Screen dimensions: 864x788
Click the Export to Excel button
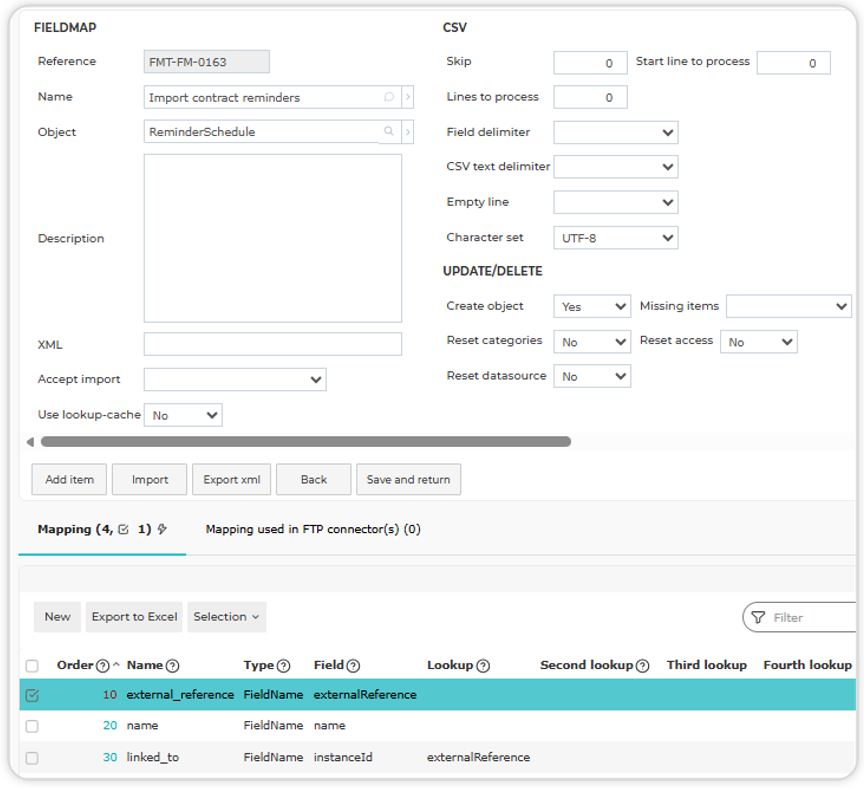pos(134,617)
